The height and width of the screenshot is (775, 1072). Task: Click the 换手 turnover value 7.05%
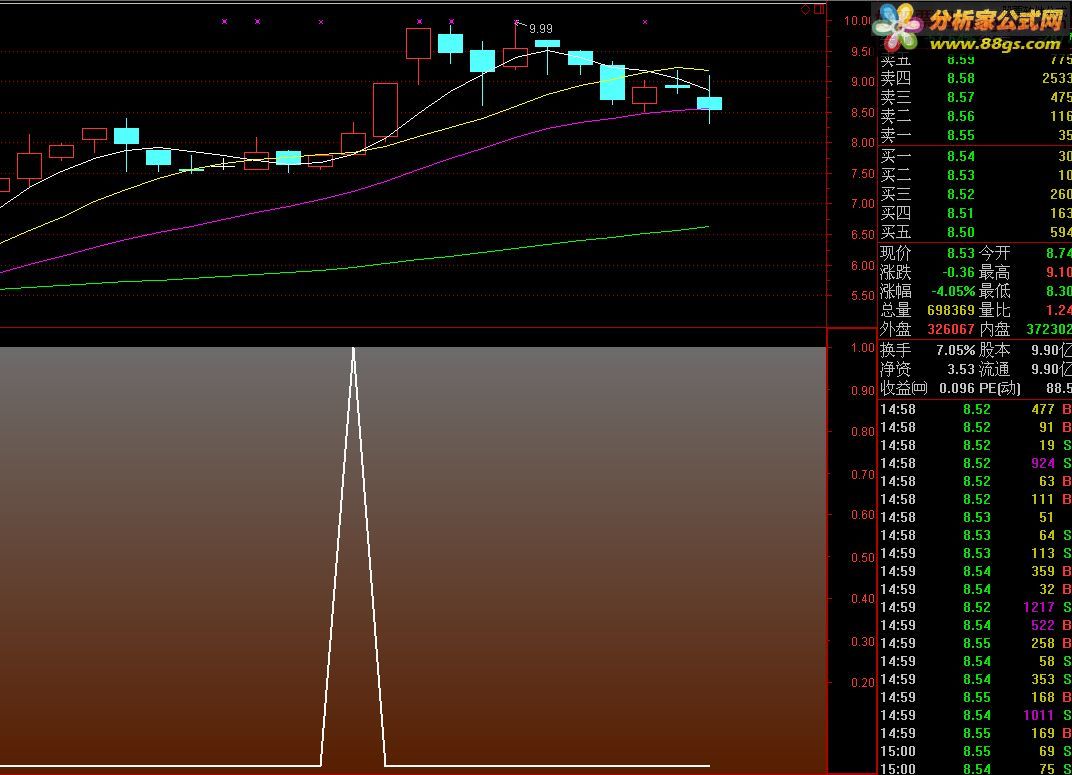[955, 351]
